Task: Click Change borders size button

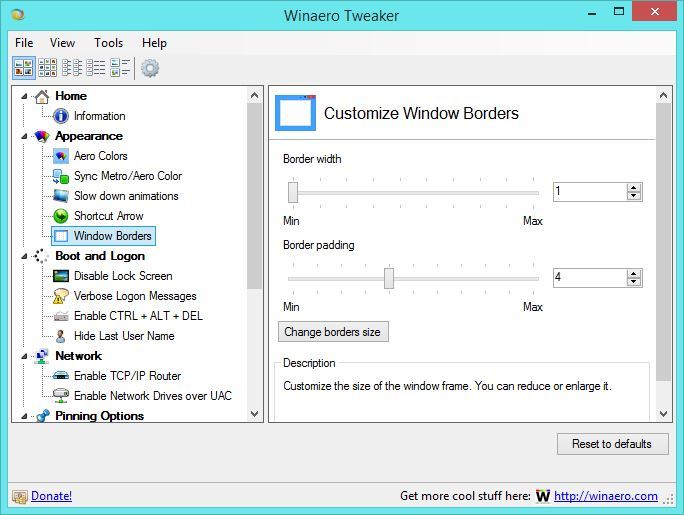Action: [333, 332]
